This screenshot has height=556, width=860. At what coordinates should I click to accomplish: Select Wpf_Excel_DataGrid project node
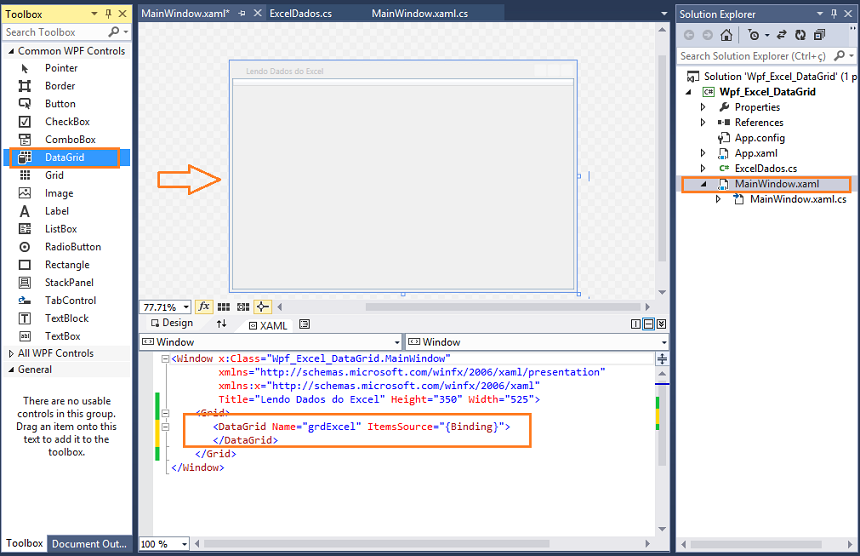[767, 92]
